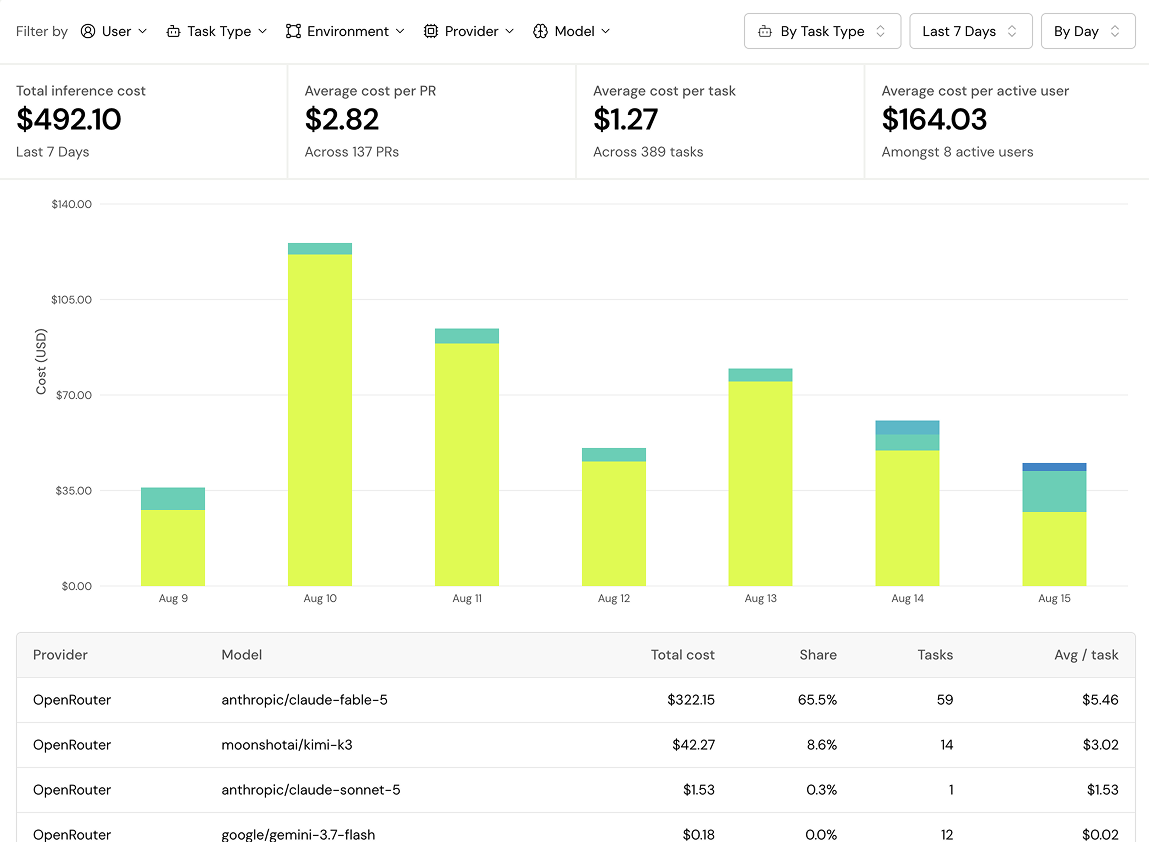Click the $322.15 total cost cell
Screen dimensions: 1155x842
(x=691, y=700)
